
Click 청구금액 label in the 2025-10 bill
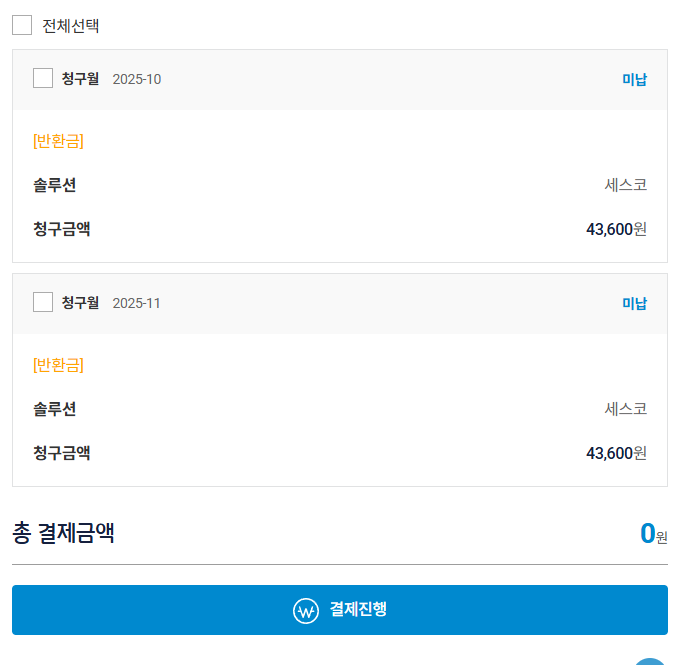tap(62, 229)
